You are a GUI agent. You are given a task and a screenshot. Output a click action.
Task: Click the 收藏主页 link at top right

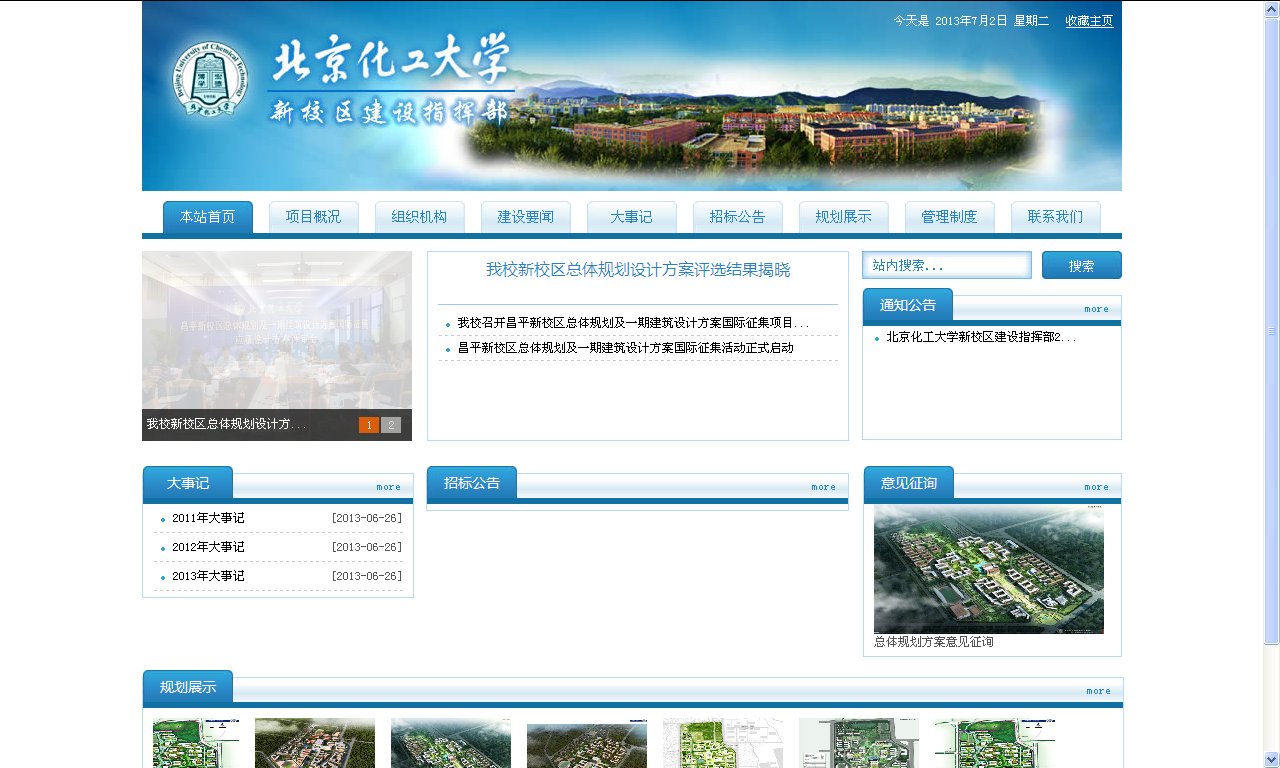[1089, 21]
